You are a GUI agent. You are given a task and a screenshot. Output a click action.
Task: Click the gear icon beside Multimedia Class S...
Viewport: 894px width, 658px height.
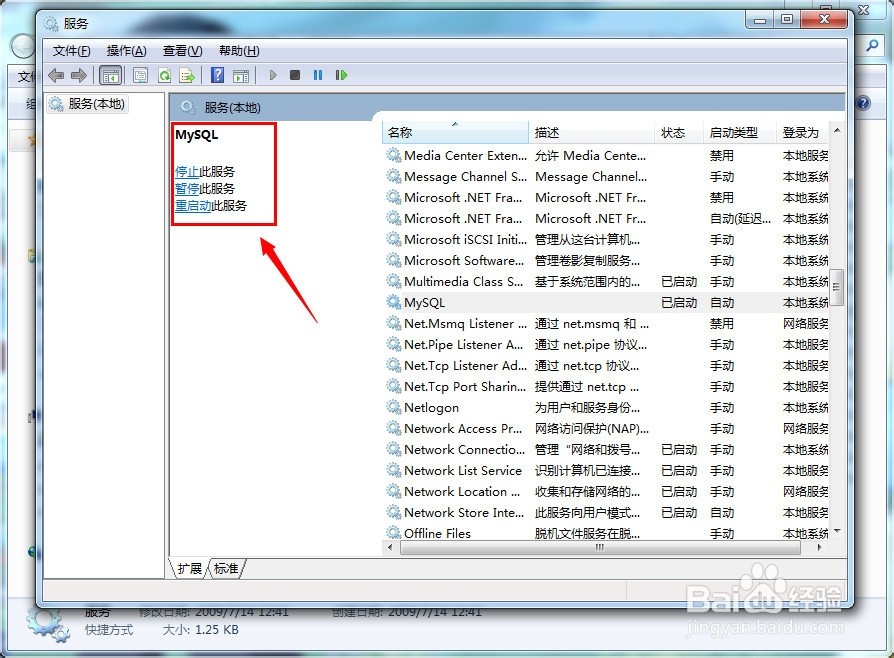tap(394, 281)
